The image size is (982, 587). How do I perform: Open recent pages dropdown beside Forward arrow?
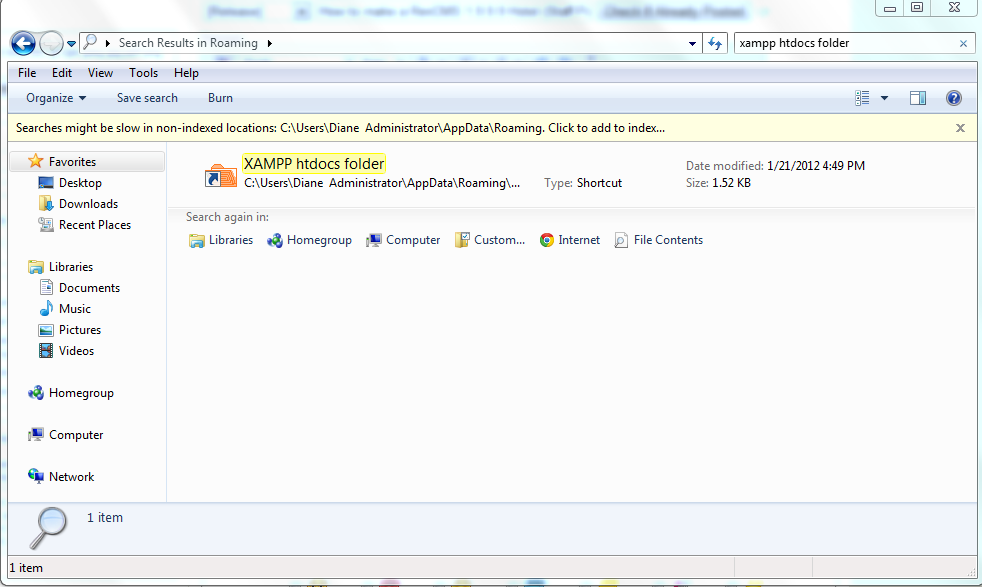coord(71,44)
